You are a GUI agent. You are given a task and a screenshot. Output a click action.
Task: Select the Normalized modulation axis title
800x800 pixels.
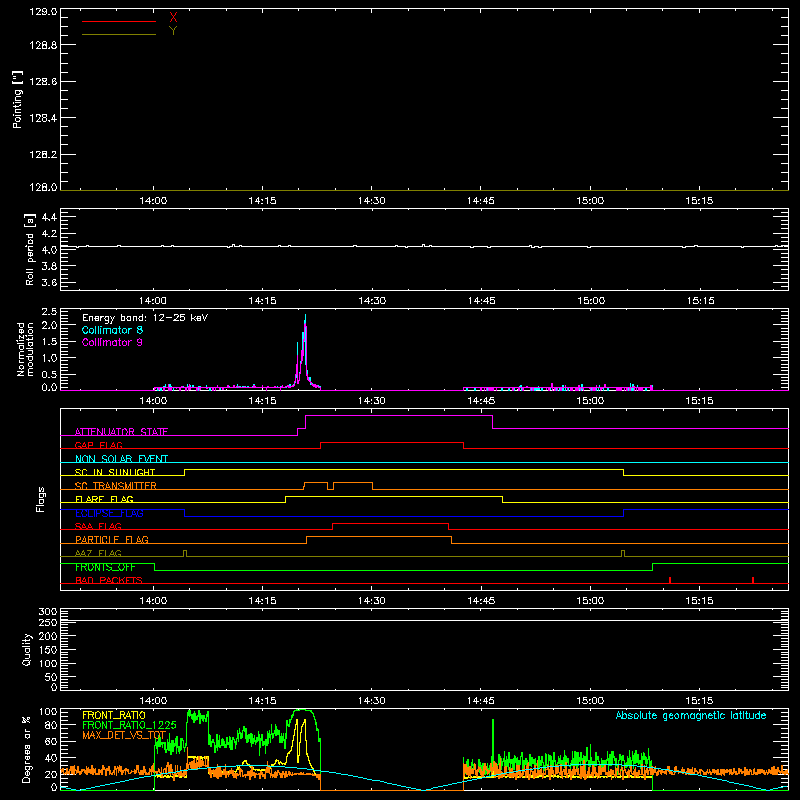pyautogui.click(x=25, y=349)
